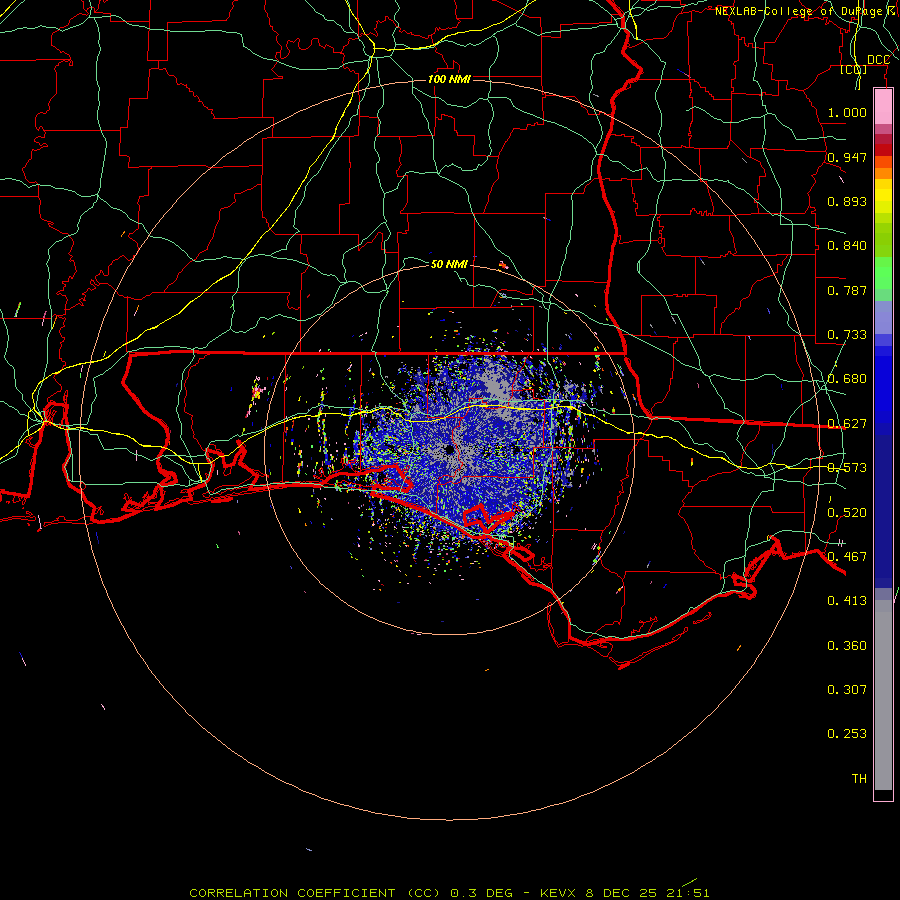Click the 0.467 value on color scale
This screenshot has width=900, height=900.
847,556
